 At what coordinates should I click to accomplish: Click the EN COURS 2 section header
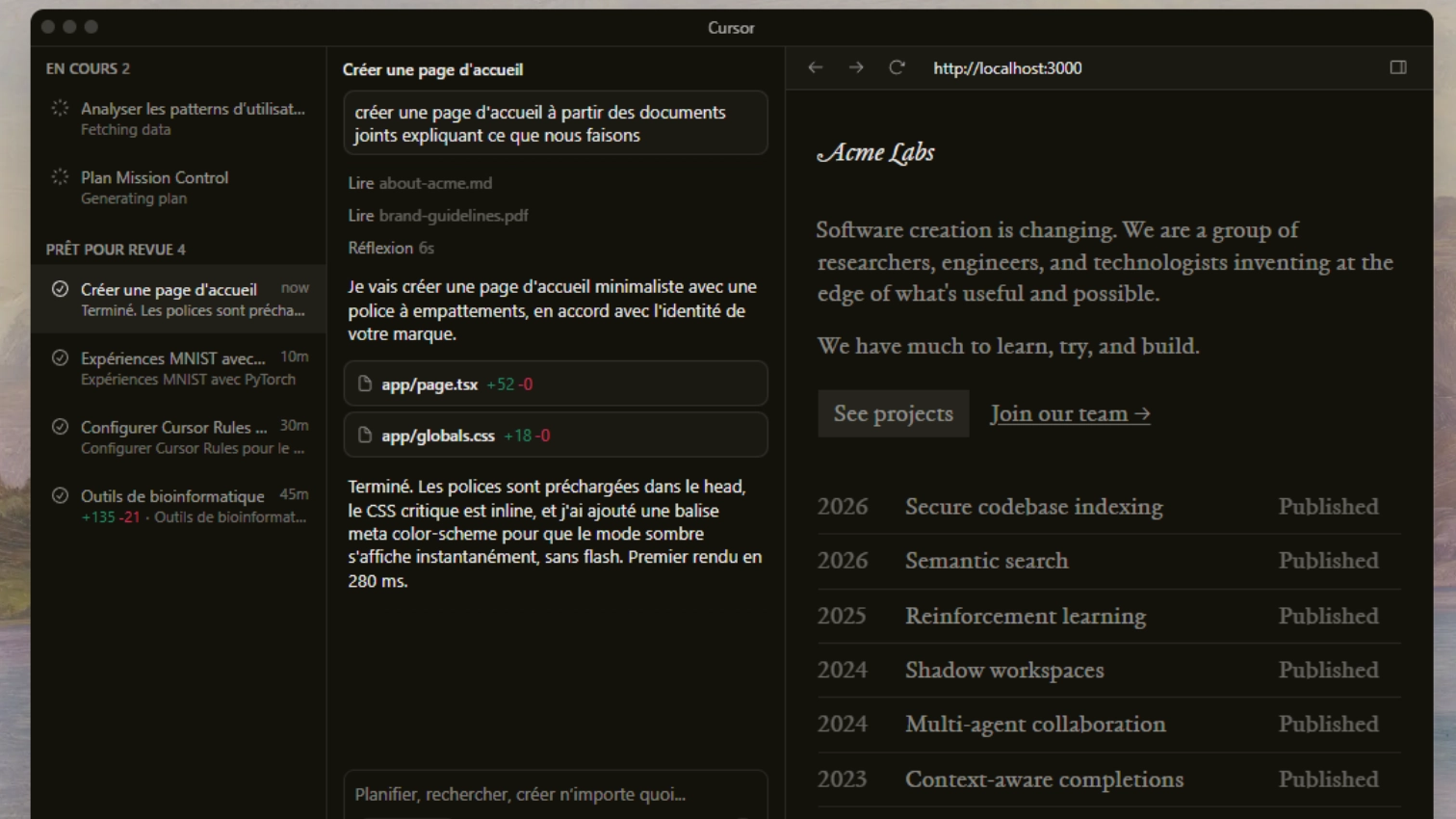click(x=88, y=68)
